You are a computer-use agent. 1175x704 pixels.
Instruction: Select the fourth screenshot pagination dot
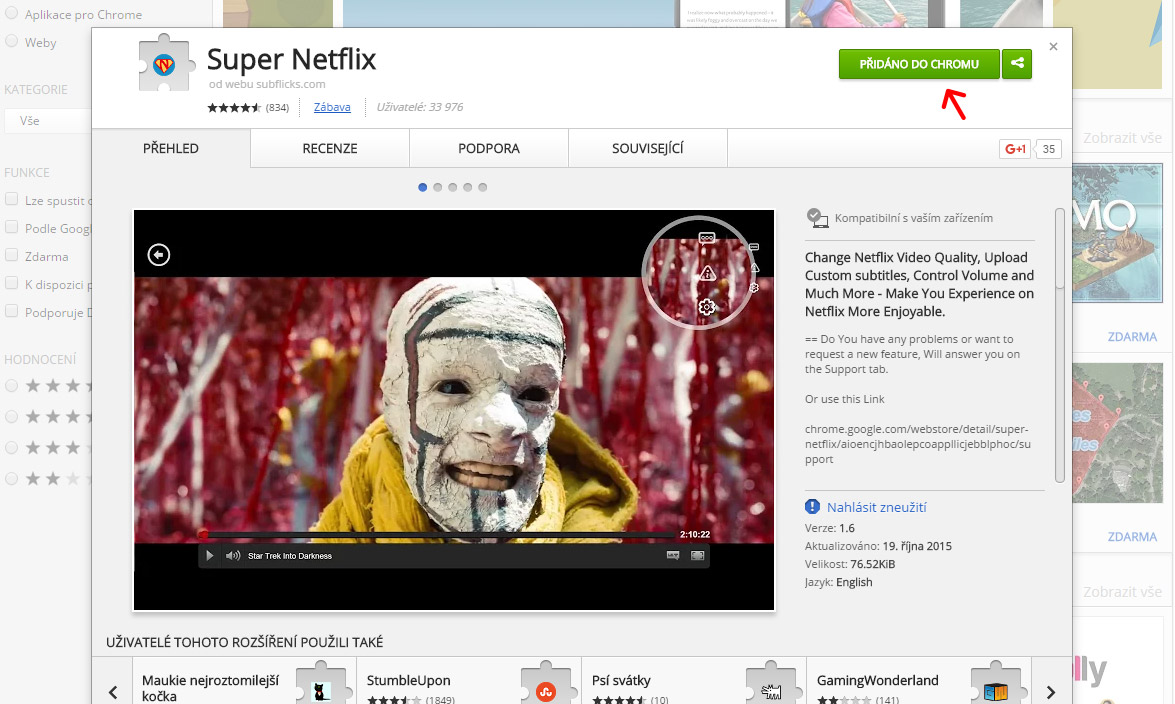point(468,187)
